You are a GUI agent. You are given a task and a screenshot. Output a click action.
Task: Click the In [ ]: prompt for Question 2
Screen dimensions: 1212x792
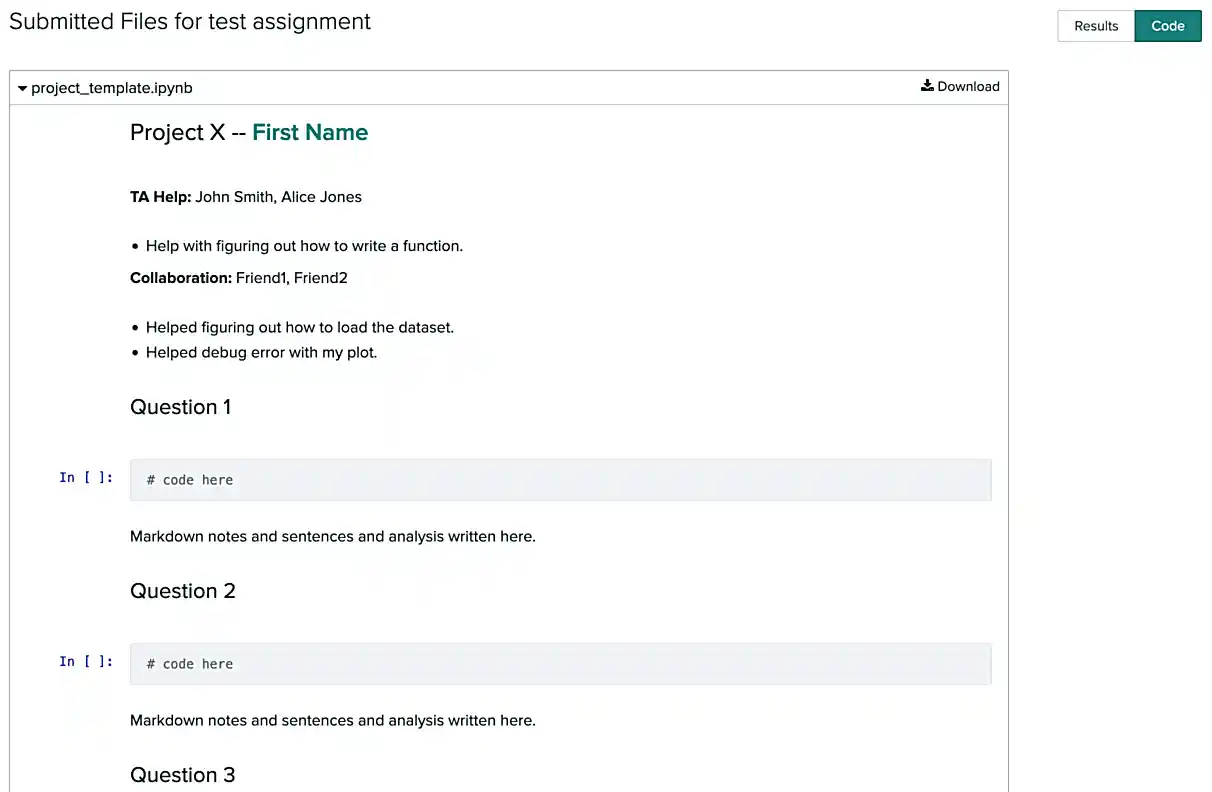coord(86,662)
